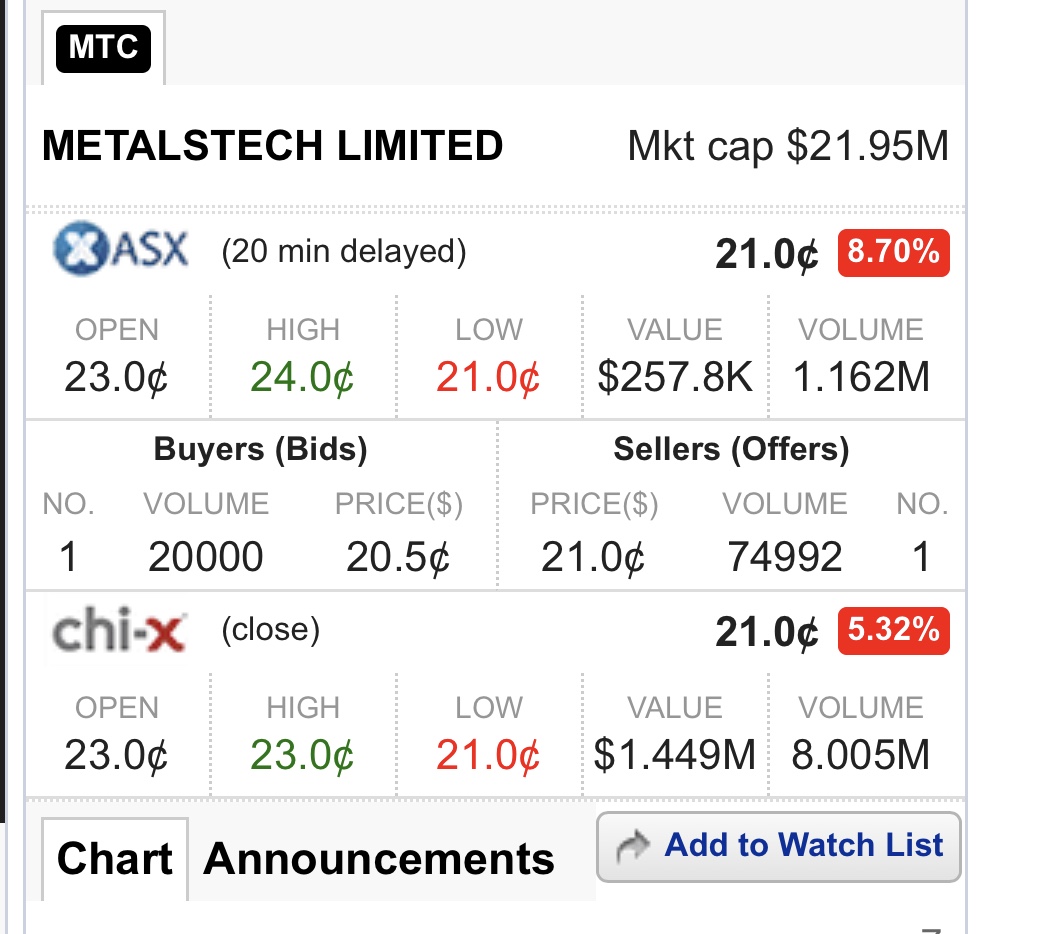Click seller volume 74992
Image resolution: width=1046 pixels, height=934 pixels.
click(784, 557)
